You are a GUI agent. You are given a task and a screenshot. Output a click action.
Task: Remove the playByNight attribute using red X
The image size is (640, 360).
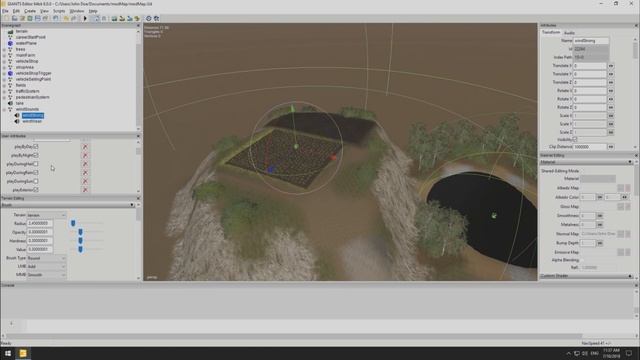click(85, 155)
